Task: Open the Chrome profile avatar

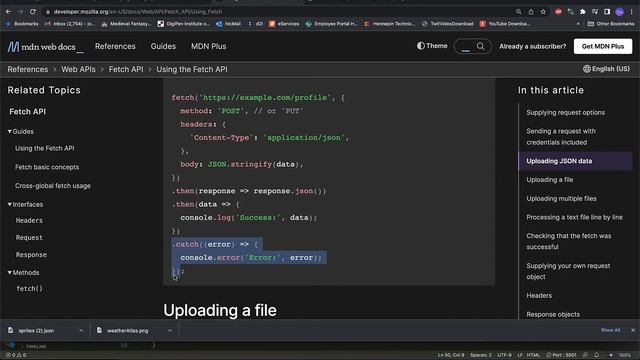Action: tap(620, 12)
